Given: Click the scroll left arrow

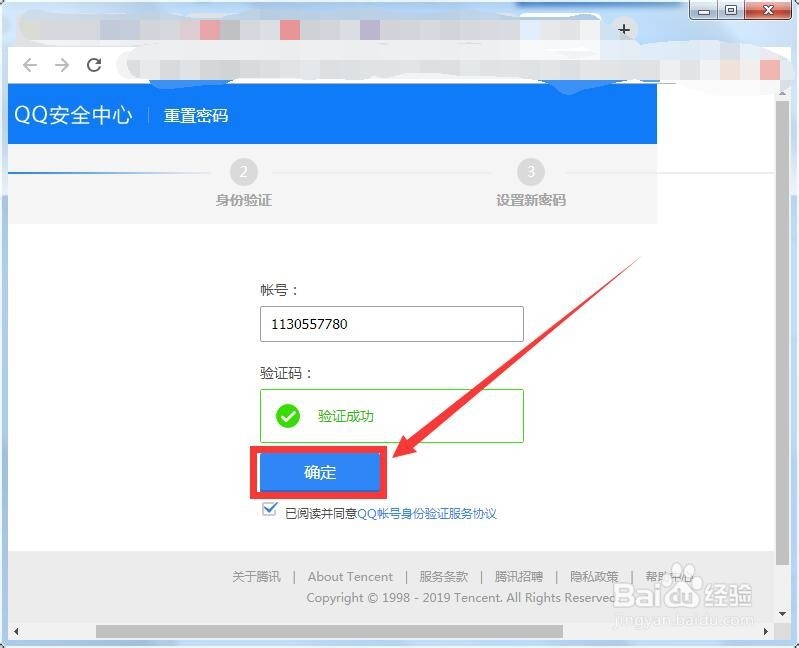Looking at the screenshot, I should point(16,632).
